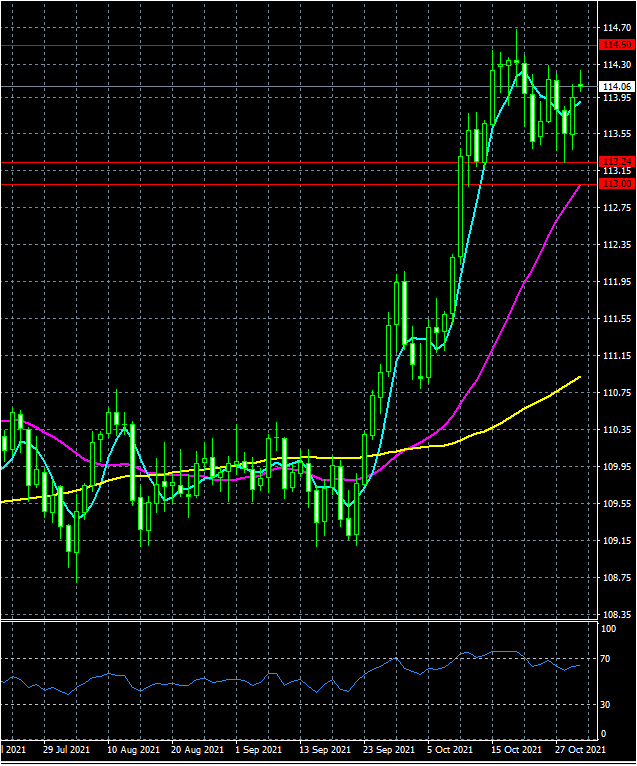This screenshot has height=766, width=637.
Task: Click the 114.50 red price level label
Action: click(617, 45)
